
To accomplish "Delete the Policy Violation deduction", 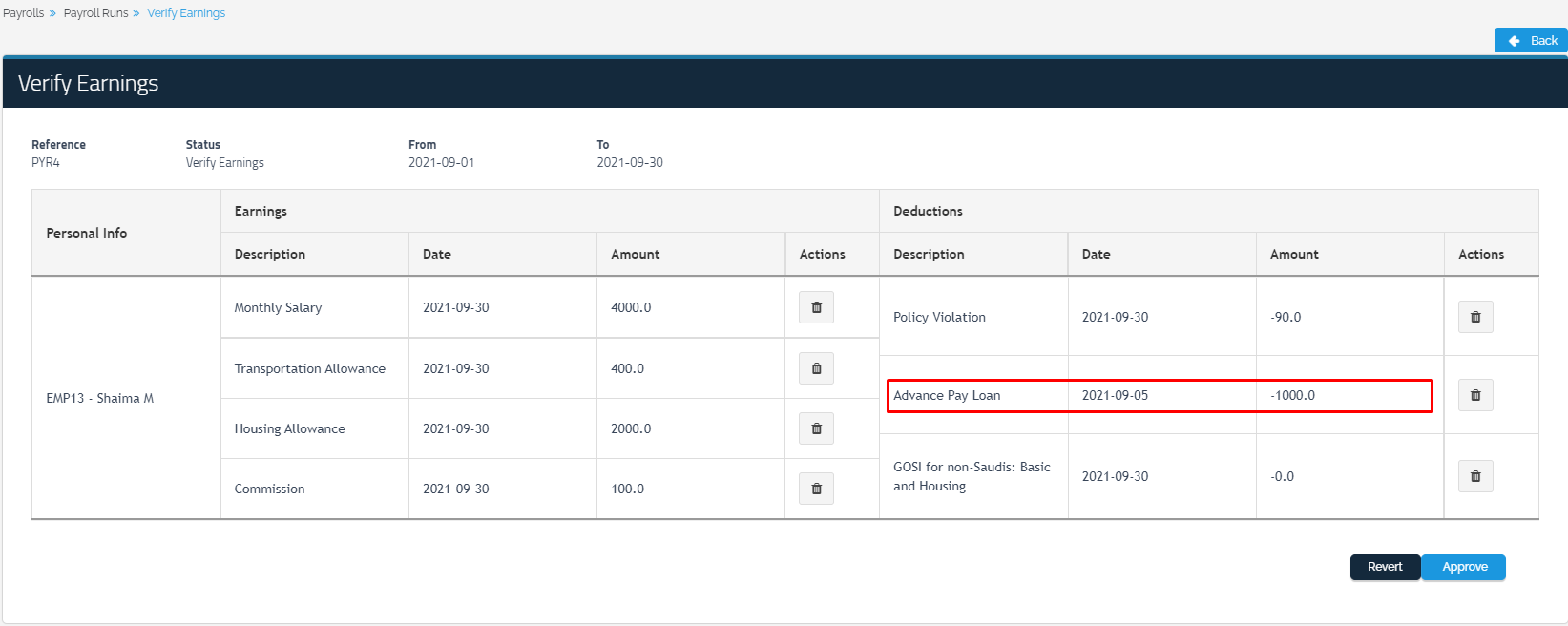I will coord(1474,317).
